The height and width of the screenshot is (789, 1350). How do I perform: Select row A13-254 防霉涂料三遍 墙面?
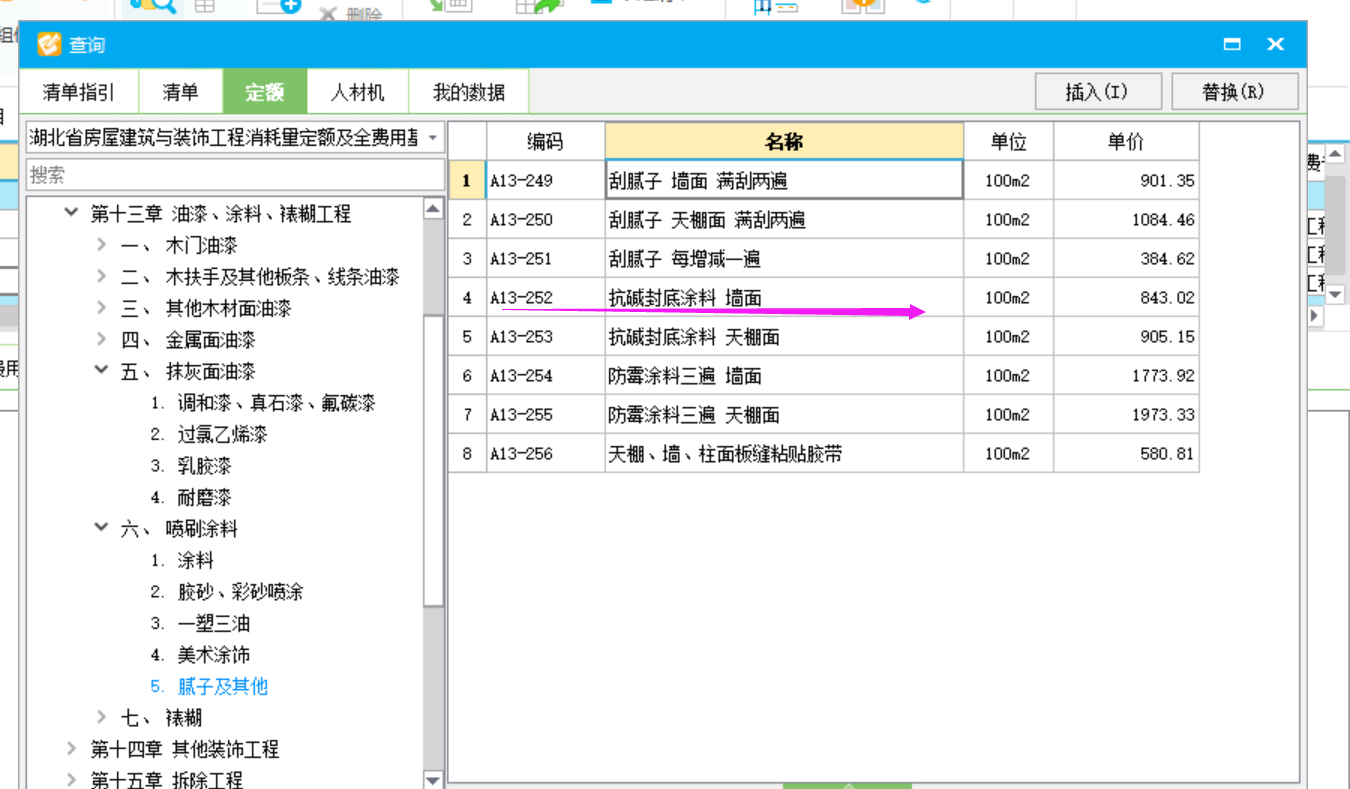click(823, 376)
